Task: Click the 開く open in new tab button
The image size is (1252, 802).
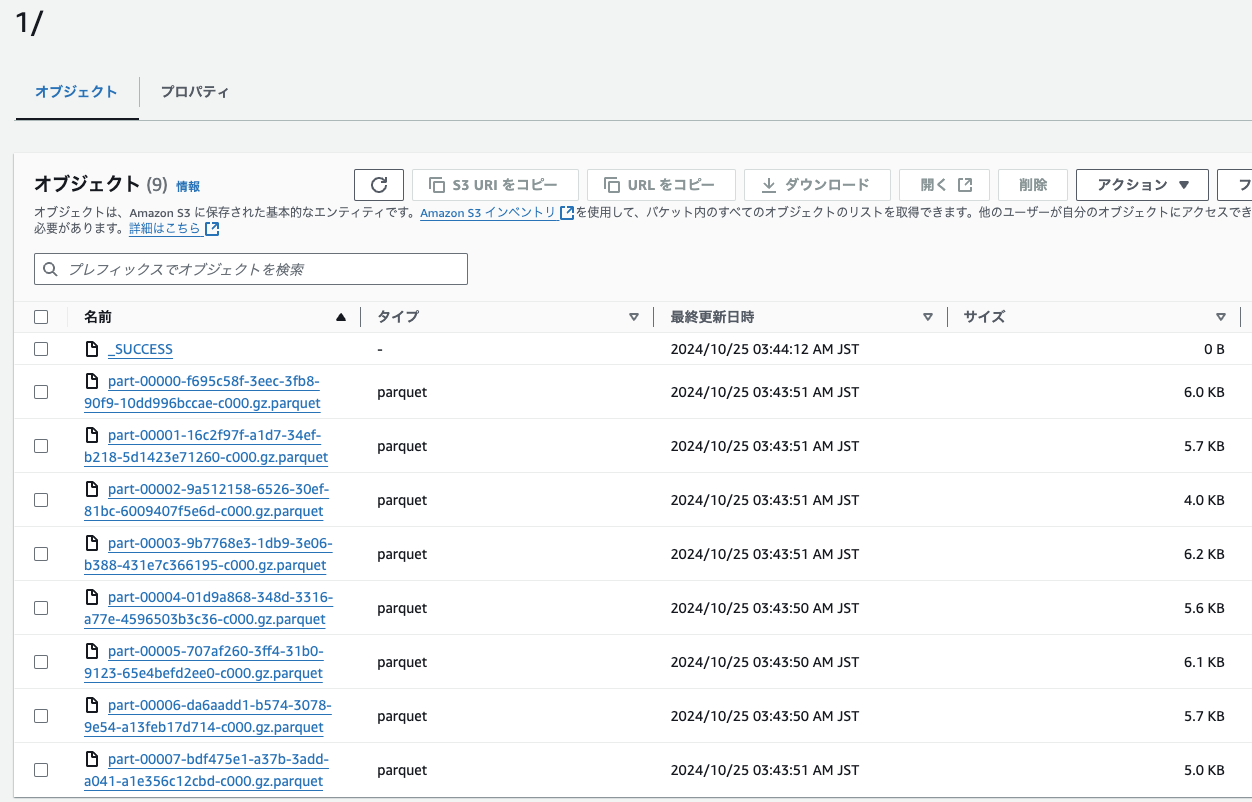Action: click(x=944, y=185)
